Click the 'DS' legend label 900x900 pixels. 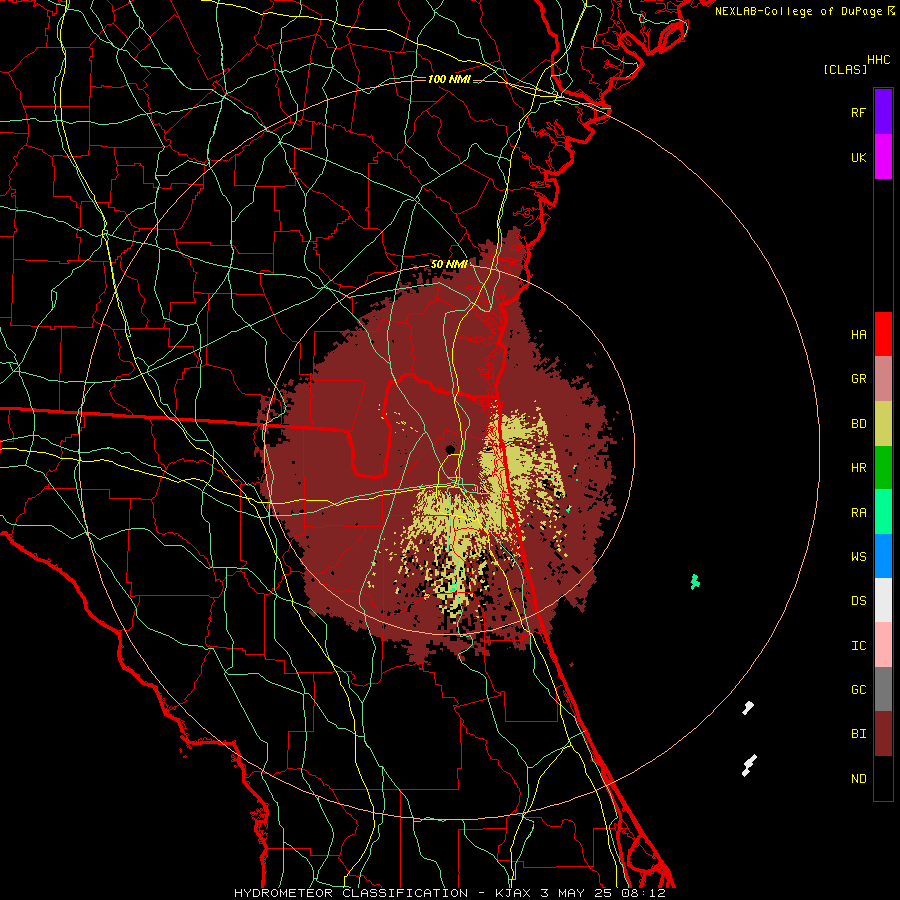858,601
